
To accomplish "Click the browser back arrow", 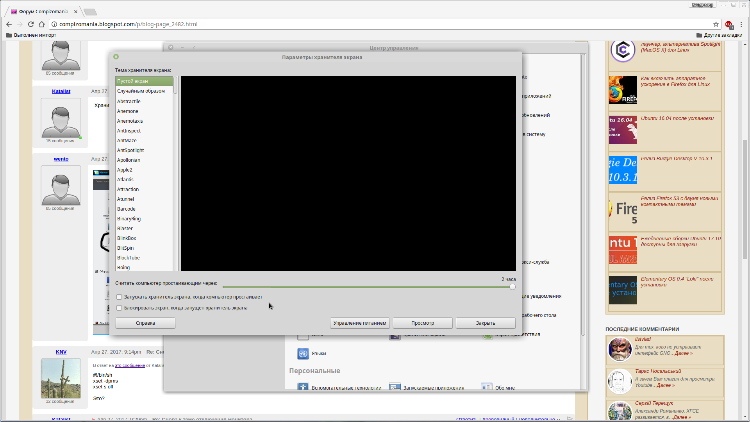I will coord(9,22).
